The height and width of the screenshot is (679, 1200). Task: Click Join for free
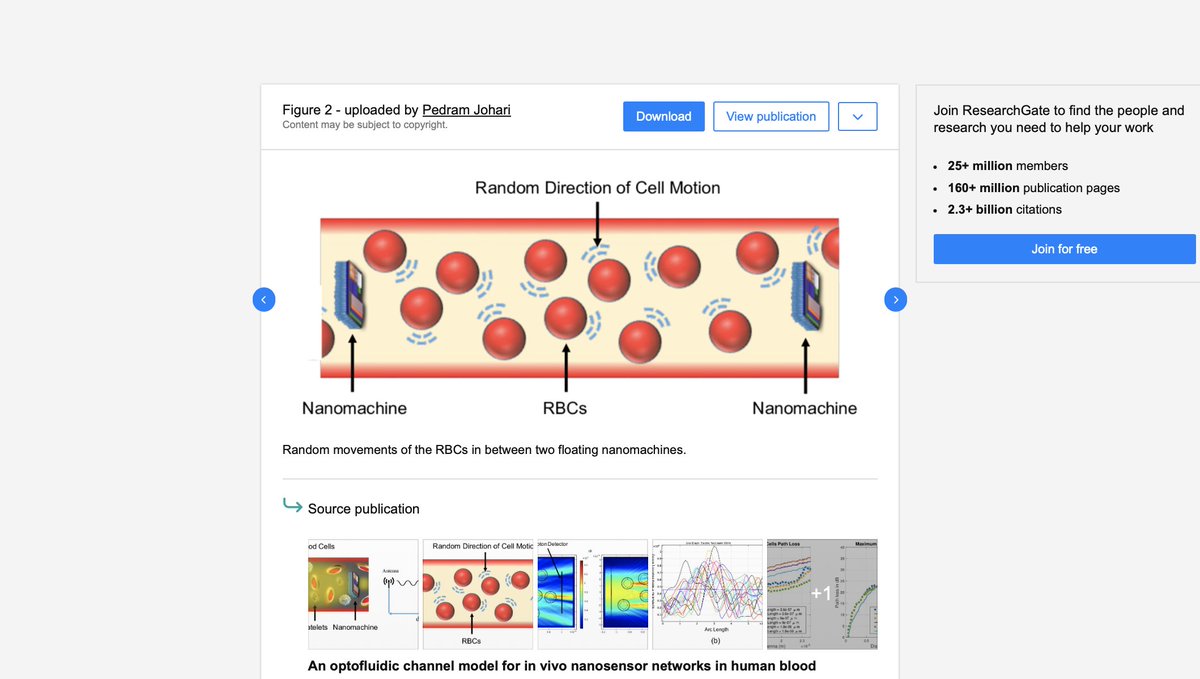coord(1064,249)
